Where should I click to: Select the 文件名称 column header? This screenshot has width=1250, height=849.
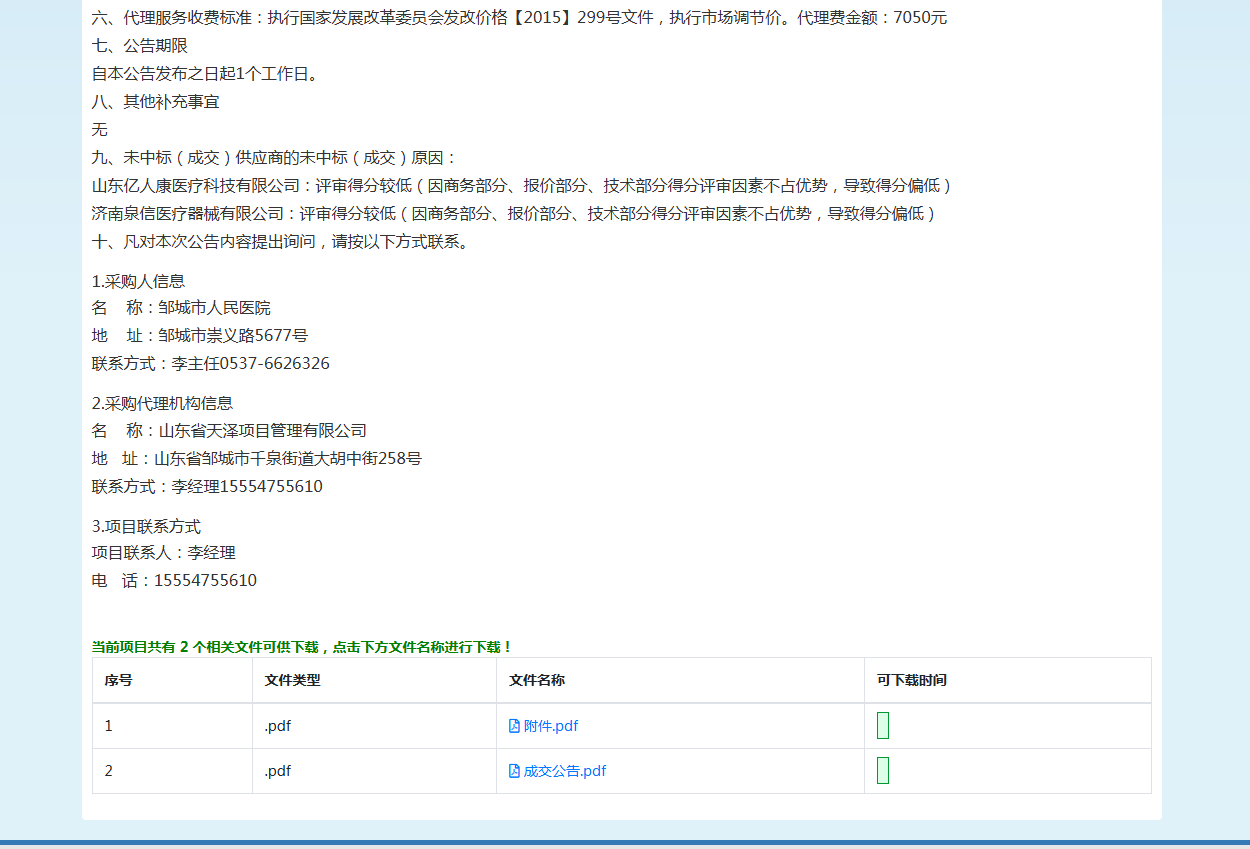coord(537,680)
